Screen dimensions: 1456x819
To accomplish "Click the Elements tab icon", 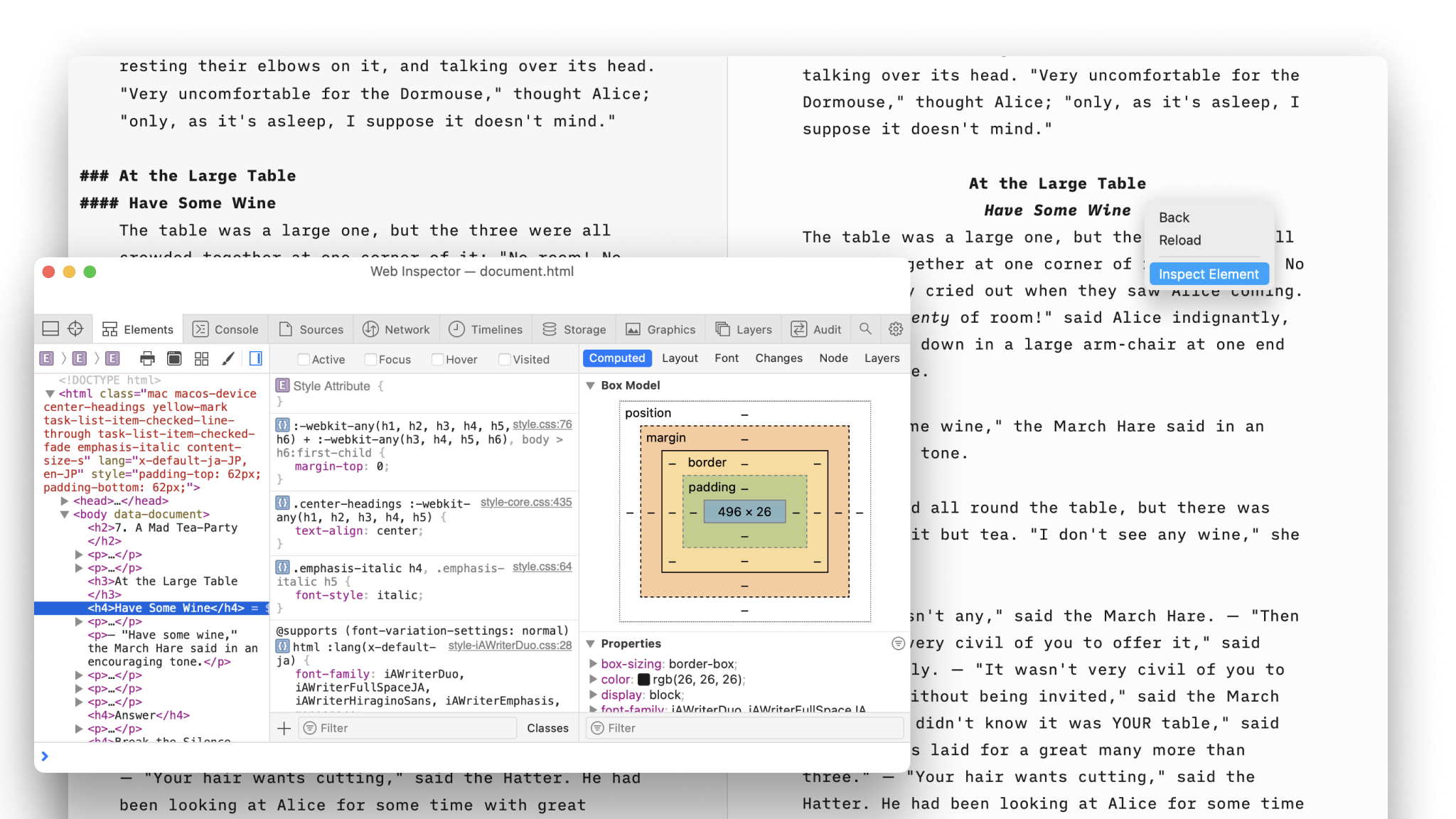I will coord(109,329).
